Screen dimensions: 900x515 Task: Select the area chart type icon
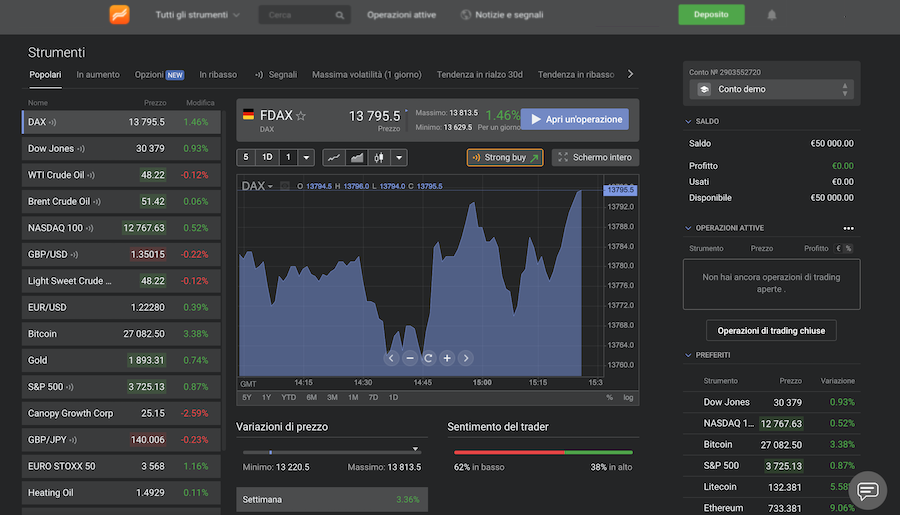click(x=356, y=157)
